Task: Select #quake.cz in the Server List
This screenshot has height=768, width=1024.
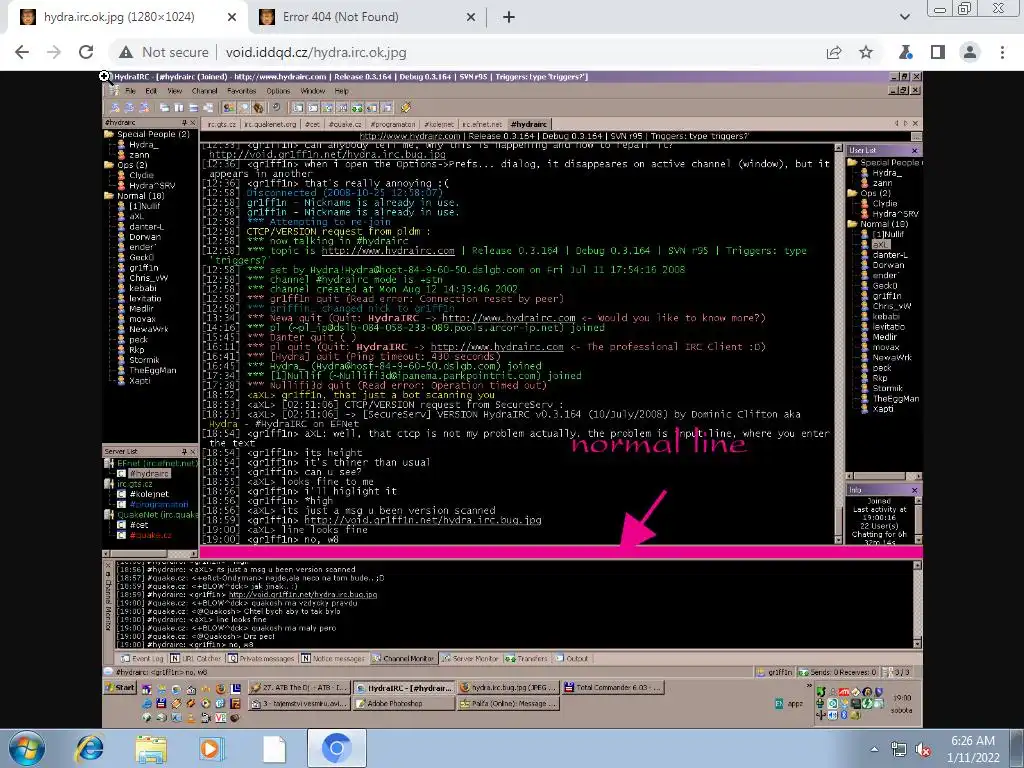Action: 150,536
